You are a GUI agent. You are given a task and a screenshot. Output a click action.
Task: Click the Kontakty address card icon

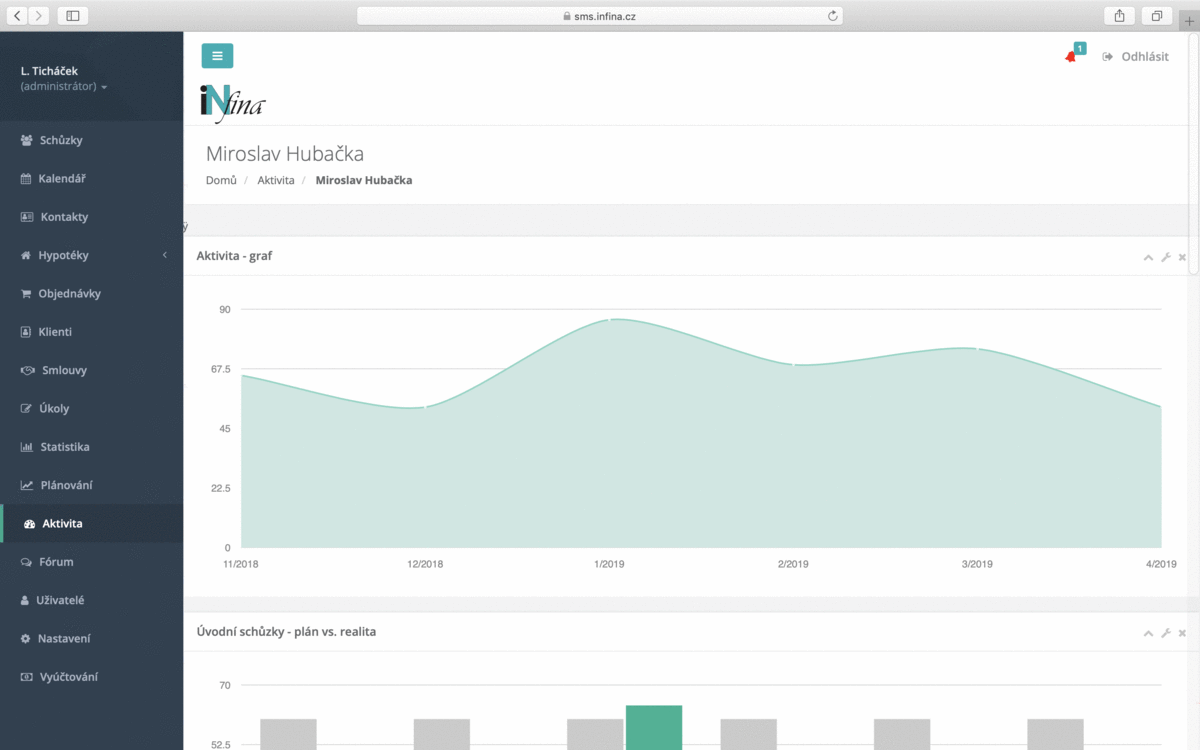[x=27, y=217]
